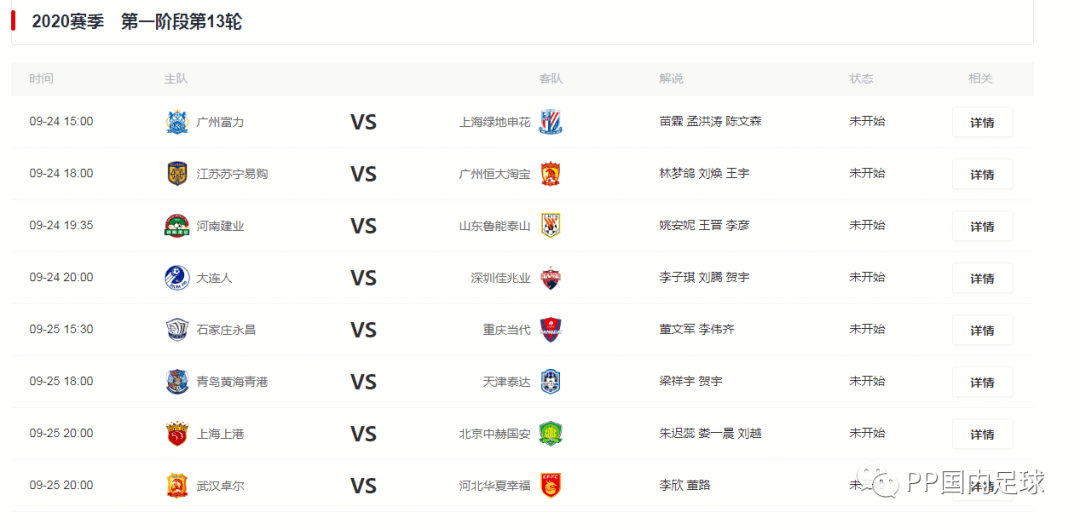Click the Wuhan Zall (武汉卓尔) team logo

177,486
